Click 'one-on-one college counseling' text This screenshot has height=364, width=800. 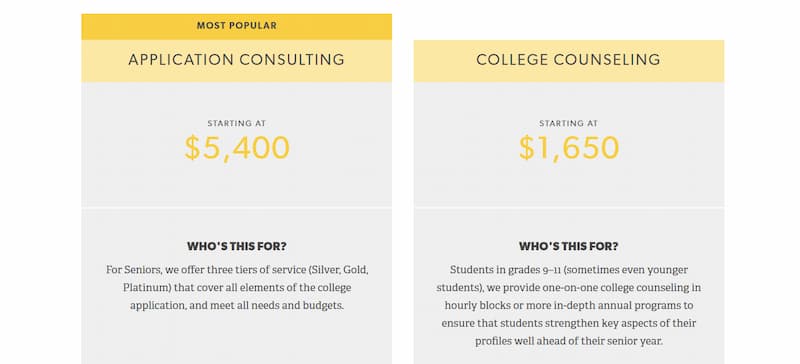[x=616, y=287]
